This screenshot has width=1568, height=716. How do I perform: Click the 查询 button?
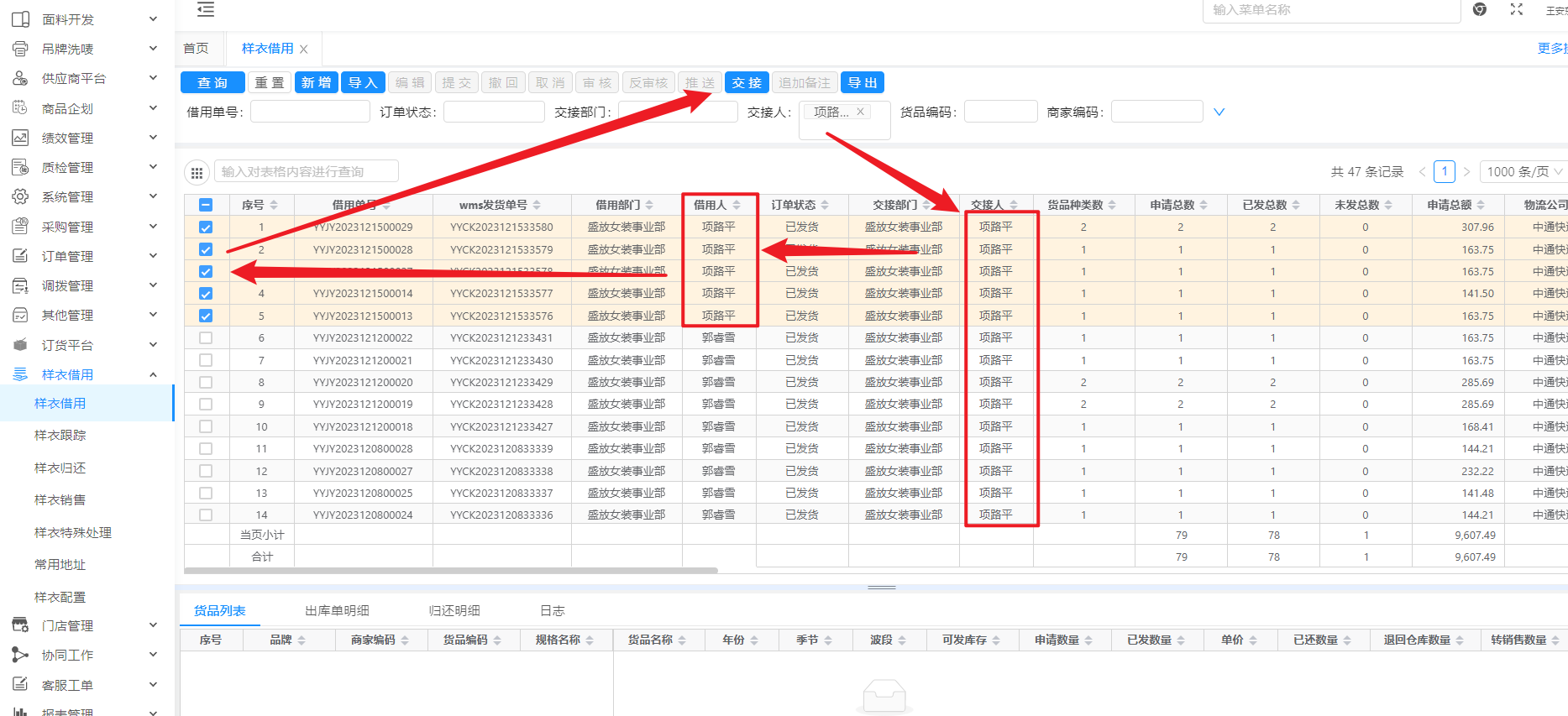pyautogui.click(x=212, y=83)
